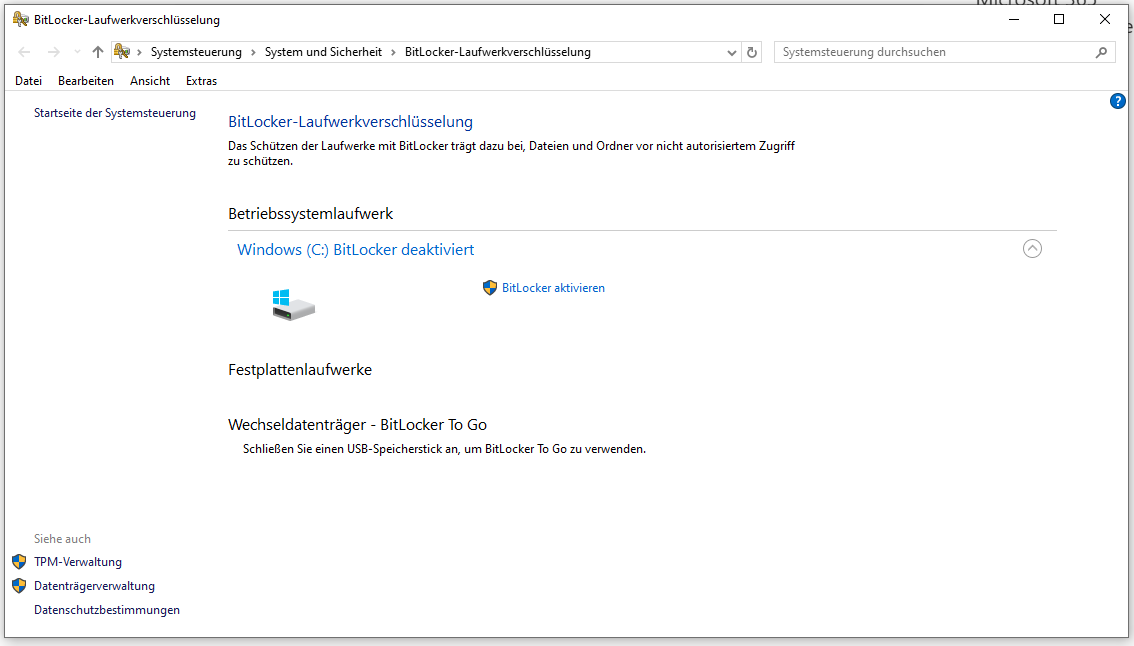Open the blue help question mark

tap(1117, 101)
